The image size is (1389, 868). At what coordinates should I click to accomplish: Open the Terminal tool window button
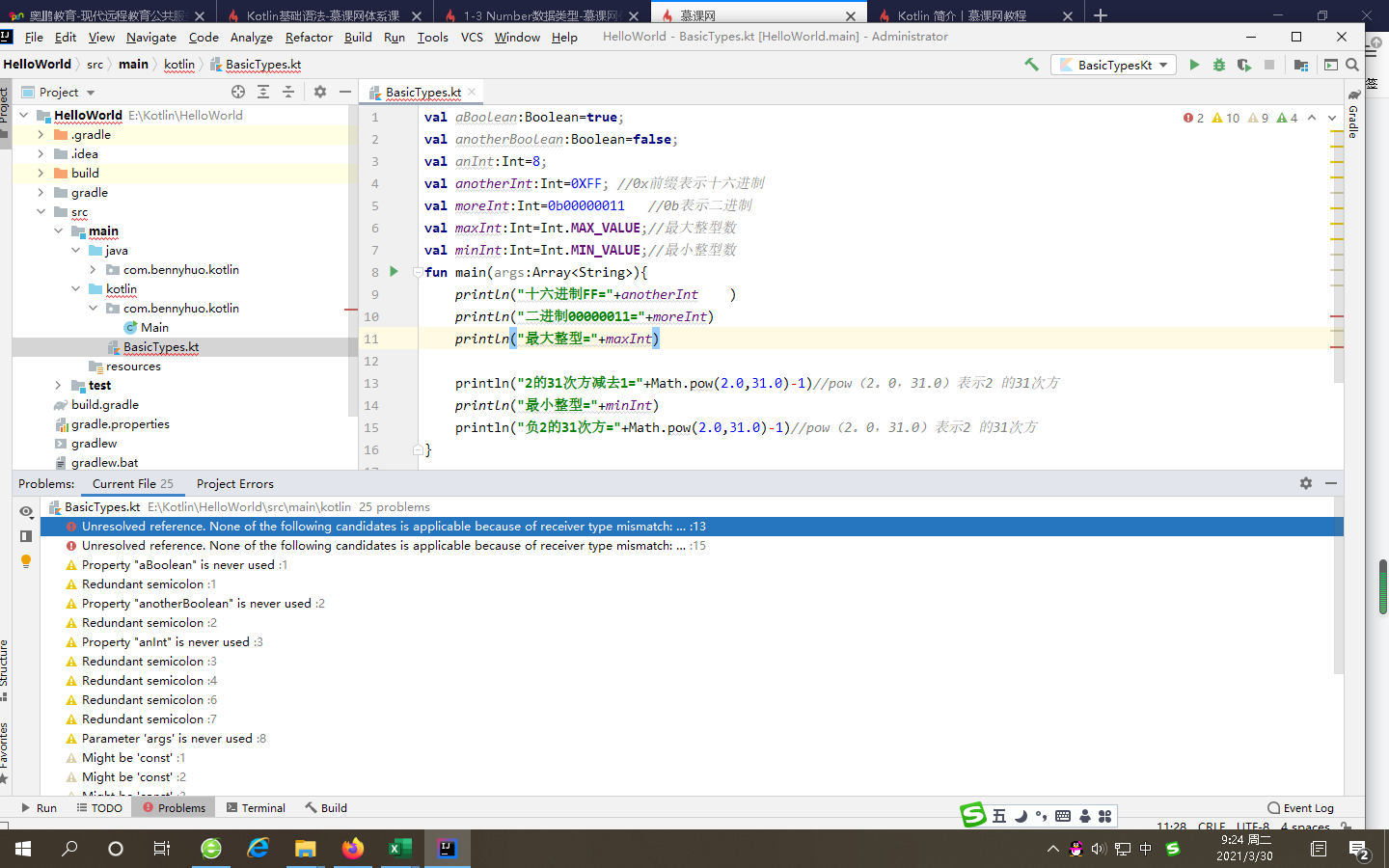(256, 808)
